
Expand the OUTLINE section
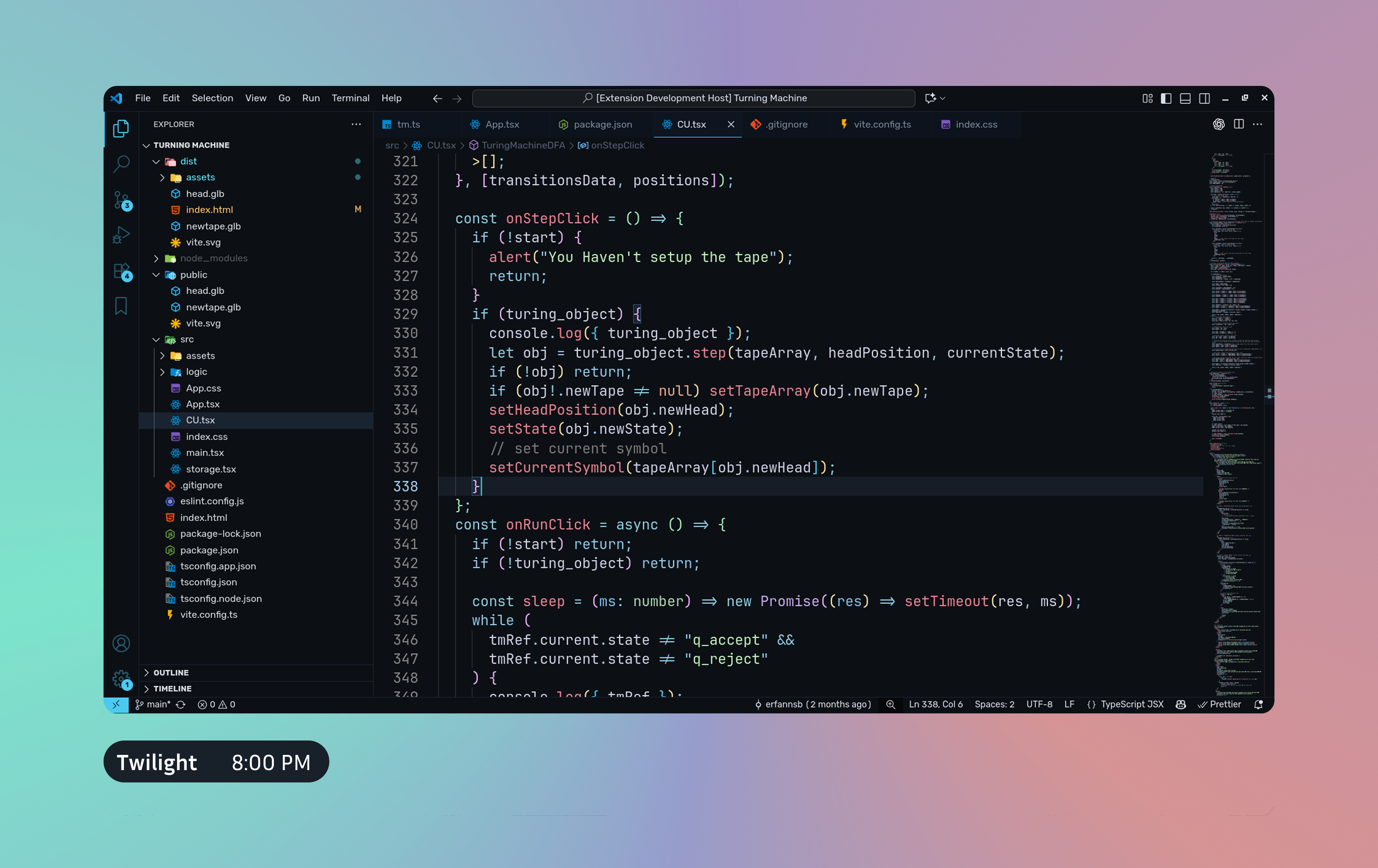click(x=171, y=672)
